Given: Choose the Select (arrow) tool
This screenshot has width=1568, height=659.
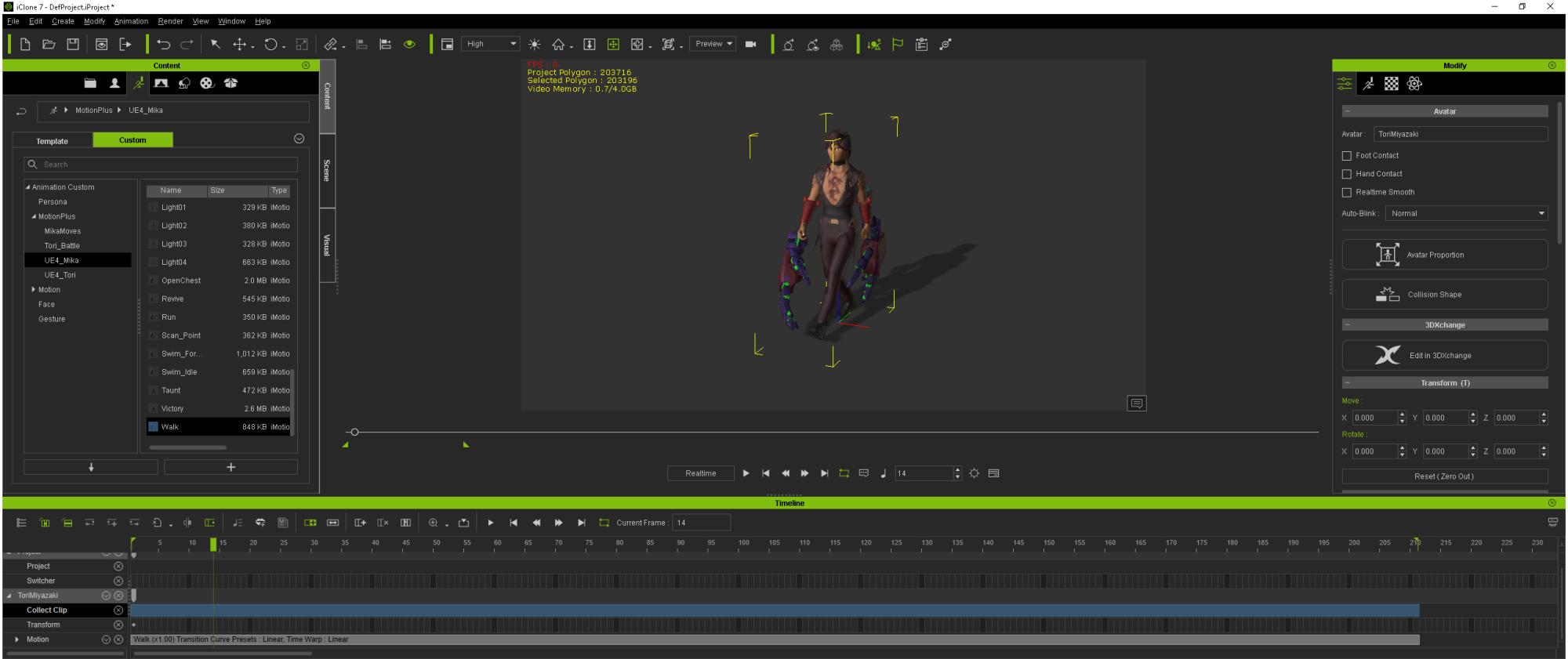Looking at the screenshot, I should click(x=216, y=45).
